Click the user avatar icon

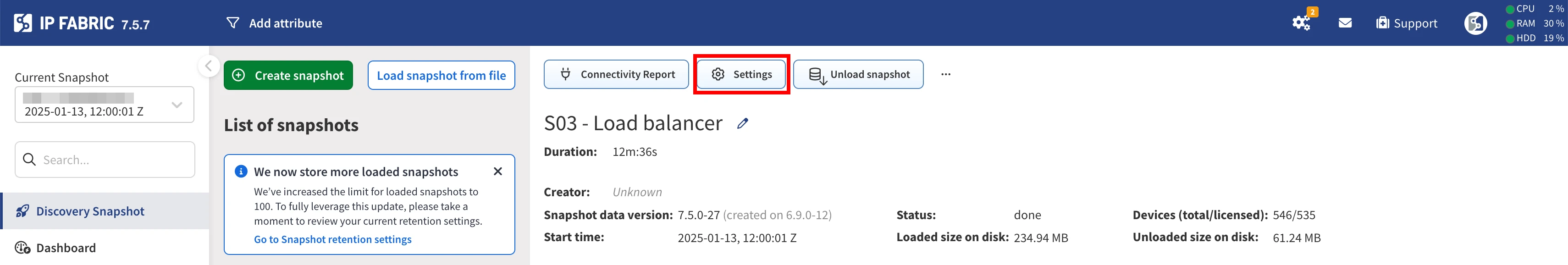tap(1475, 24)
